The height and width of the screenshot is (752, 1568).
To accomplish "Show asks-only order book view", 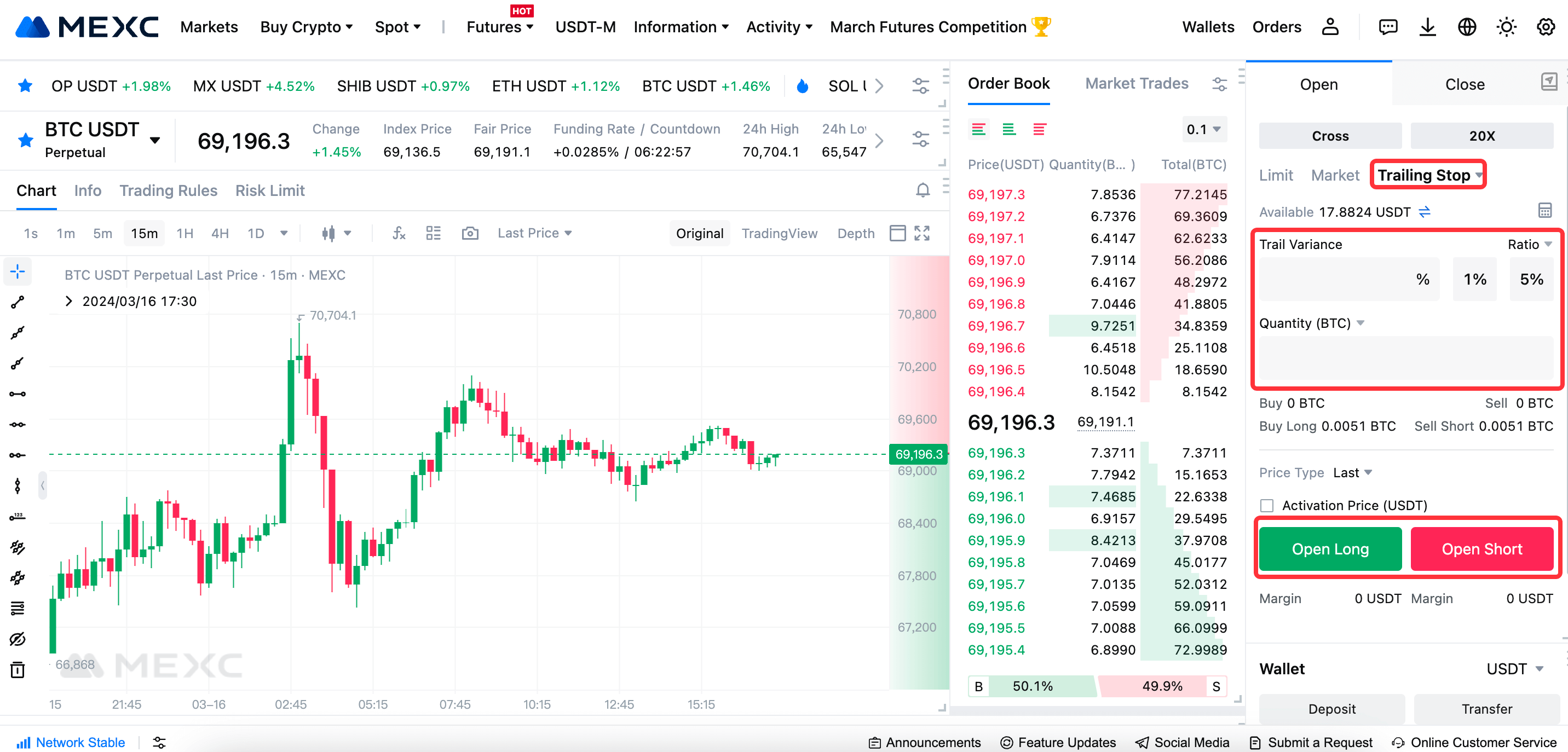I will click(x=1040, y=130).
